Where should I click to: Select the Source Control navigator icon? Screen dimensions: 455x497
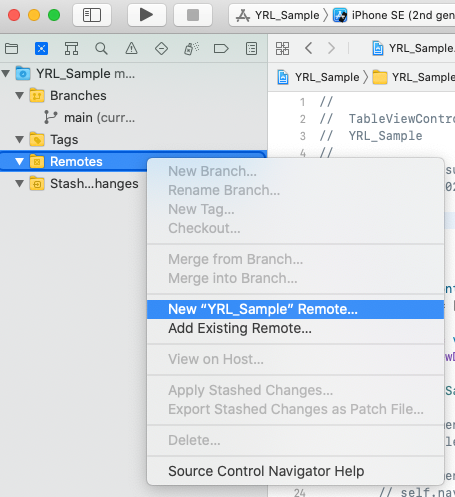pos(41,49)
